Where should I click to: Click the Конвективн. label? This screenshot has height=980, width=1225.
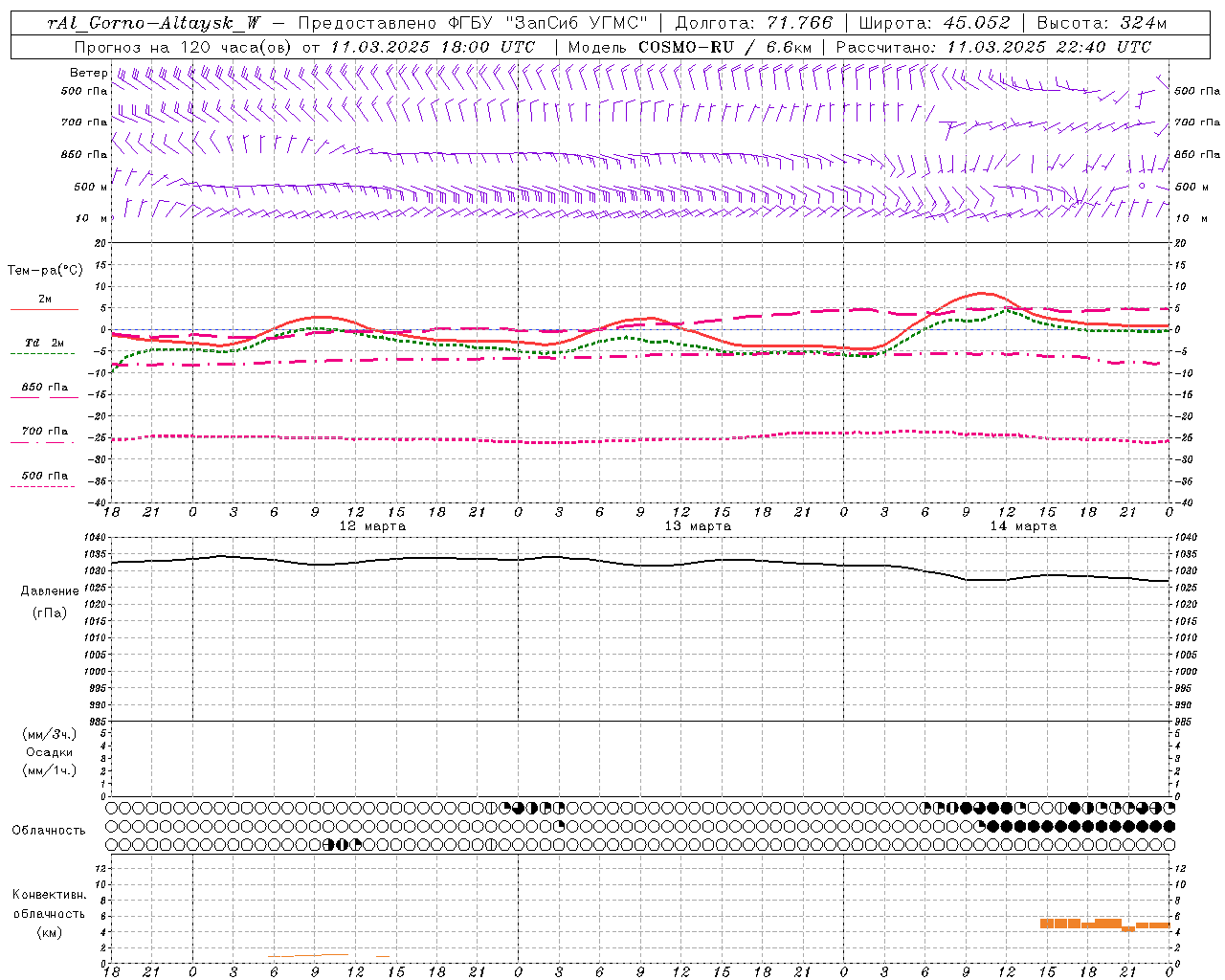(49, 895)
